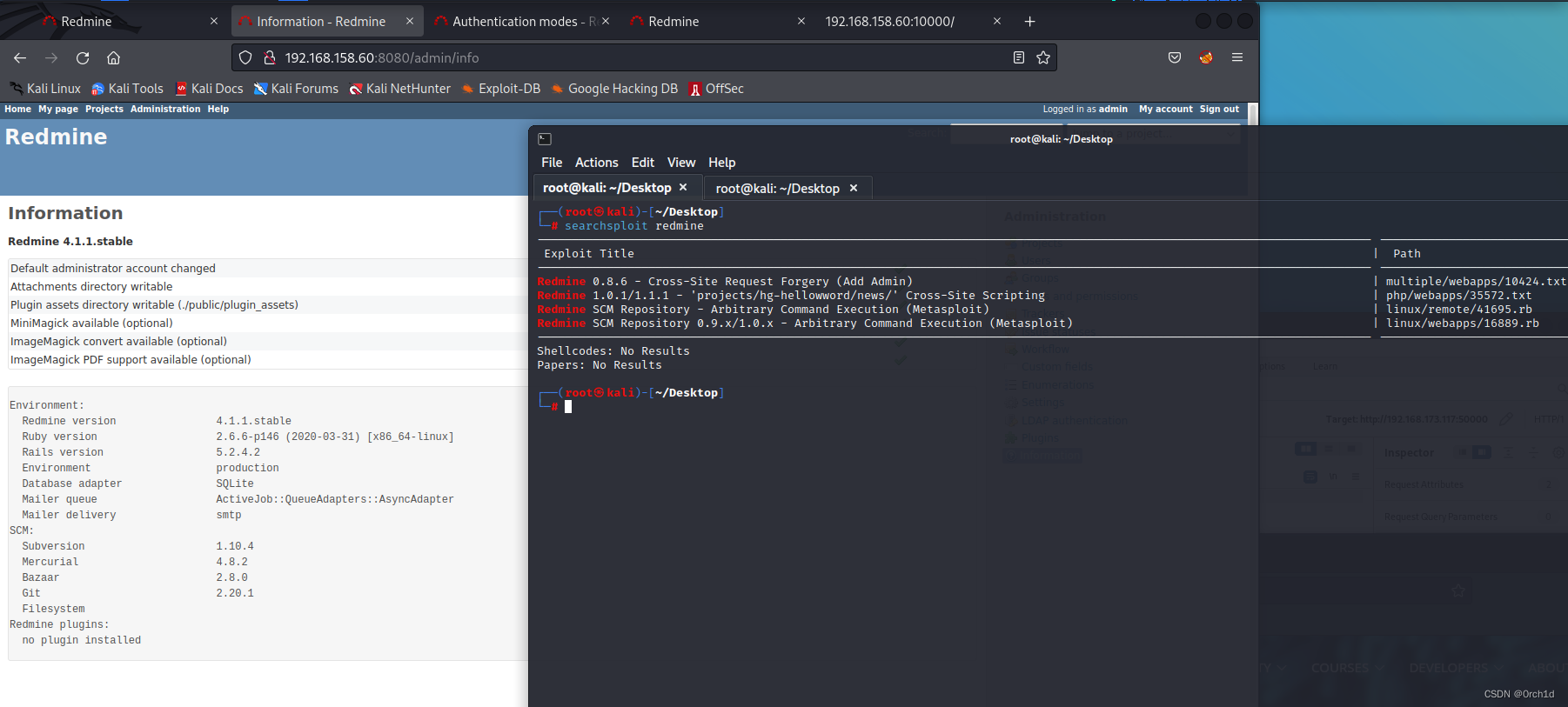Open terminal Actions menu
1568x707 pixels.
(596, 163)
